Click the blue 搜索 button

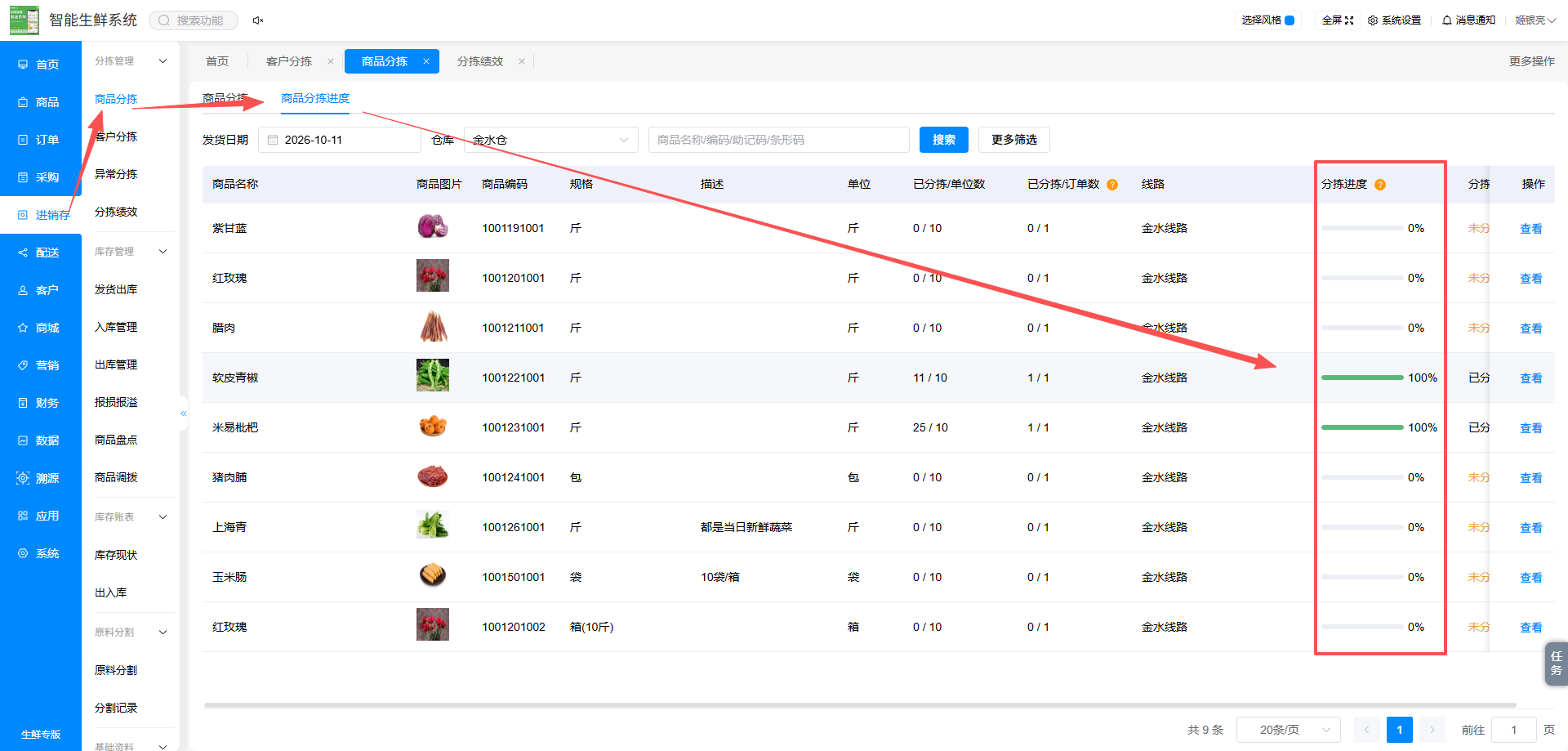[944, 140]
